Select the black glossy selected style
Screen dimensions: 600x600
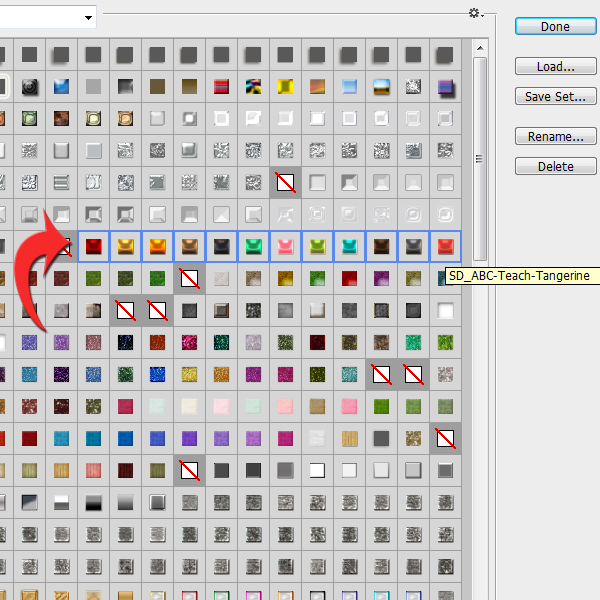(222, 246)
